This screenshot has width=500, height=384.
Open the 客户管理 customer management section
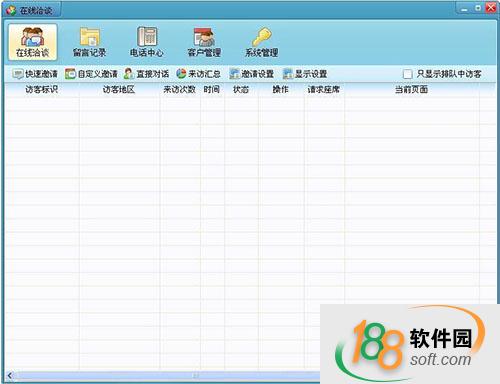[204, 42]
